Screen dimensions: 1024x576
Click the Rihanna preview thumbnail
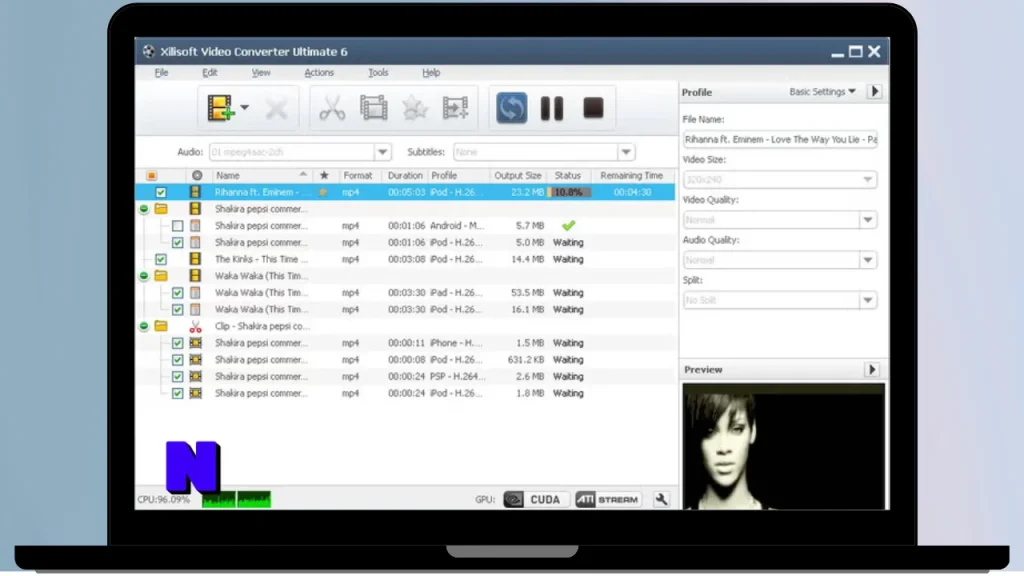(784, 447)
